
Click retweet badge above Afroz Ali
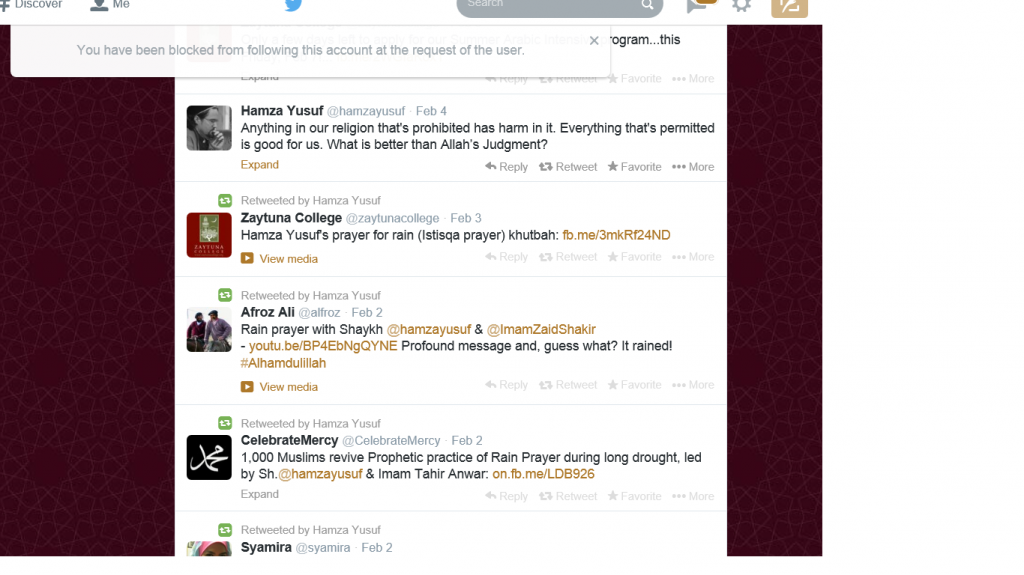[x=225, y=295]
